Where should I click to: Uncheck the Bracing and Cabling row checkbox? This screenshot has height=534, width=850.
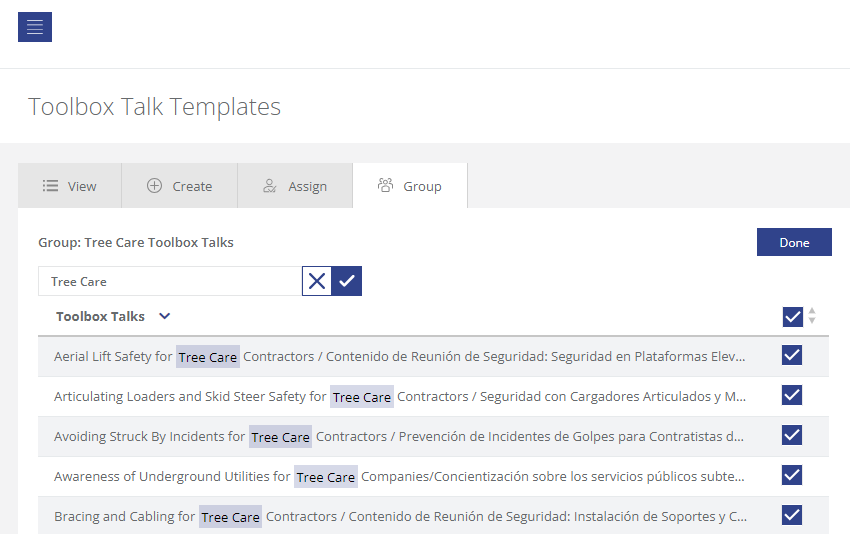[x=792, y=516]
